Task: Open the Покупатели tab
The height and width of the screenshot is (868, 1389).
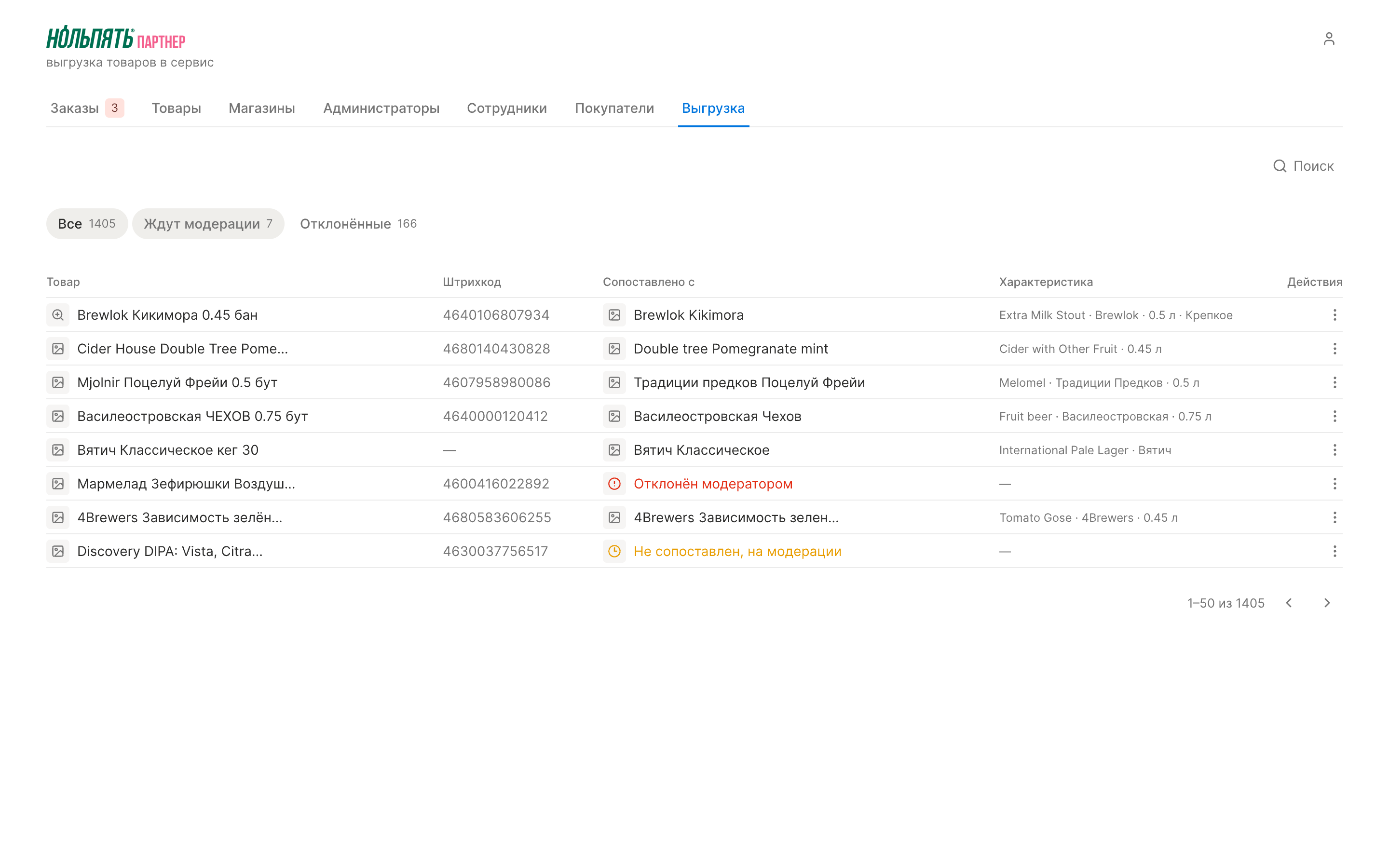Action: 614,108
